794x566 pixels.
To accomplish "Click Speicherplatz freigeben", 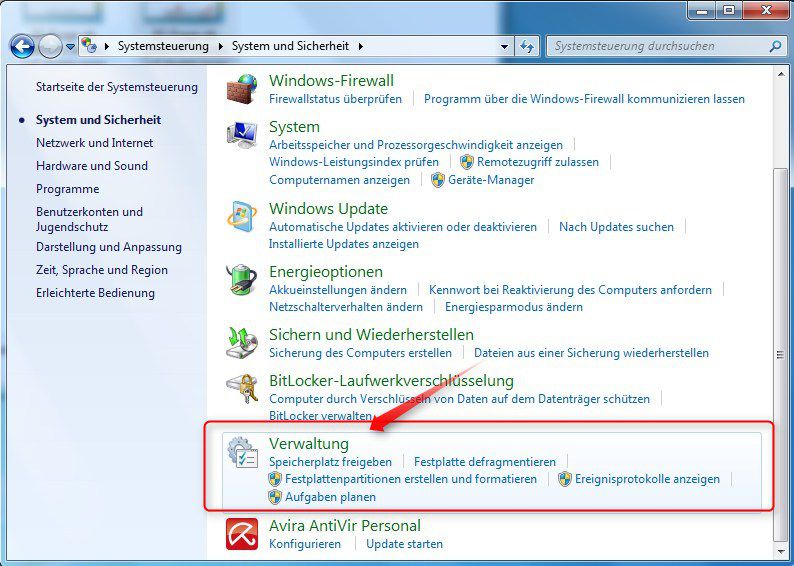I will [330, 462].
